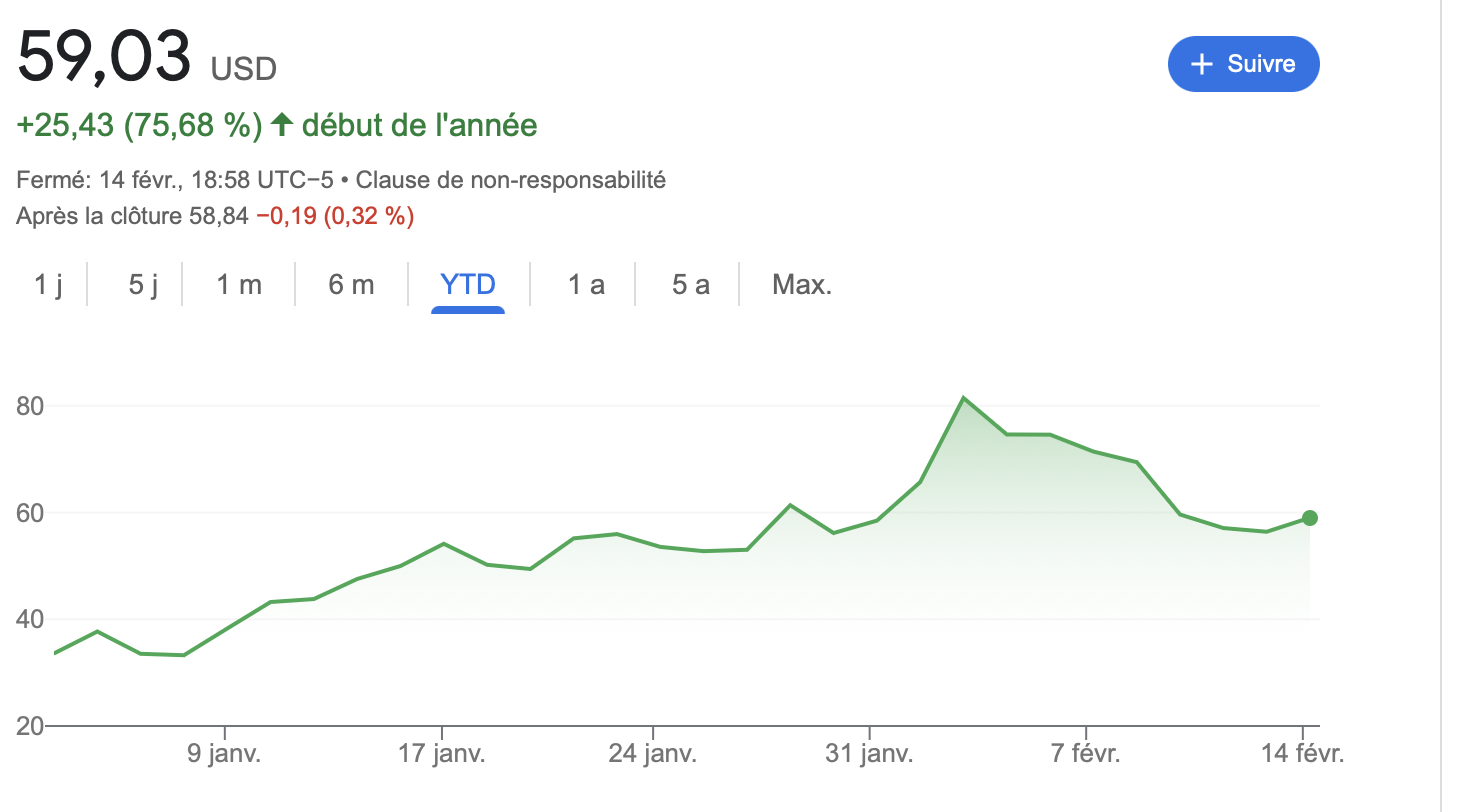Click the 31 janv. axis label
Image resolution: width=1460 pixels, height=812 pixels.
point(870,754)
